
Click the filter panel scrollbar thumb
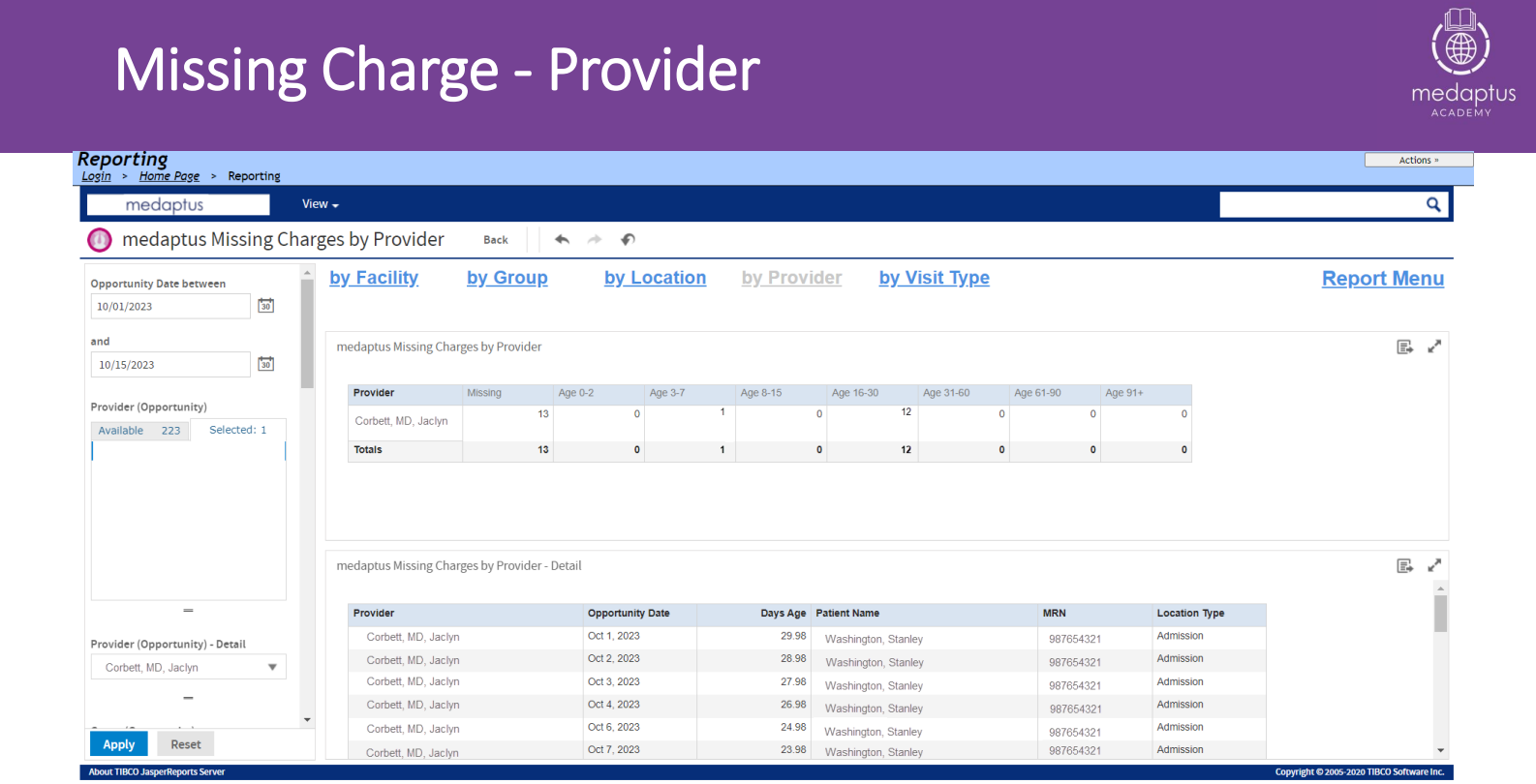click(307, 334)
